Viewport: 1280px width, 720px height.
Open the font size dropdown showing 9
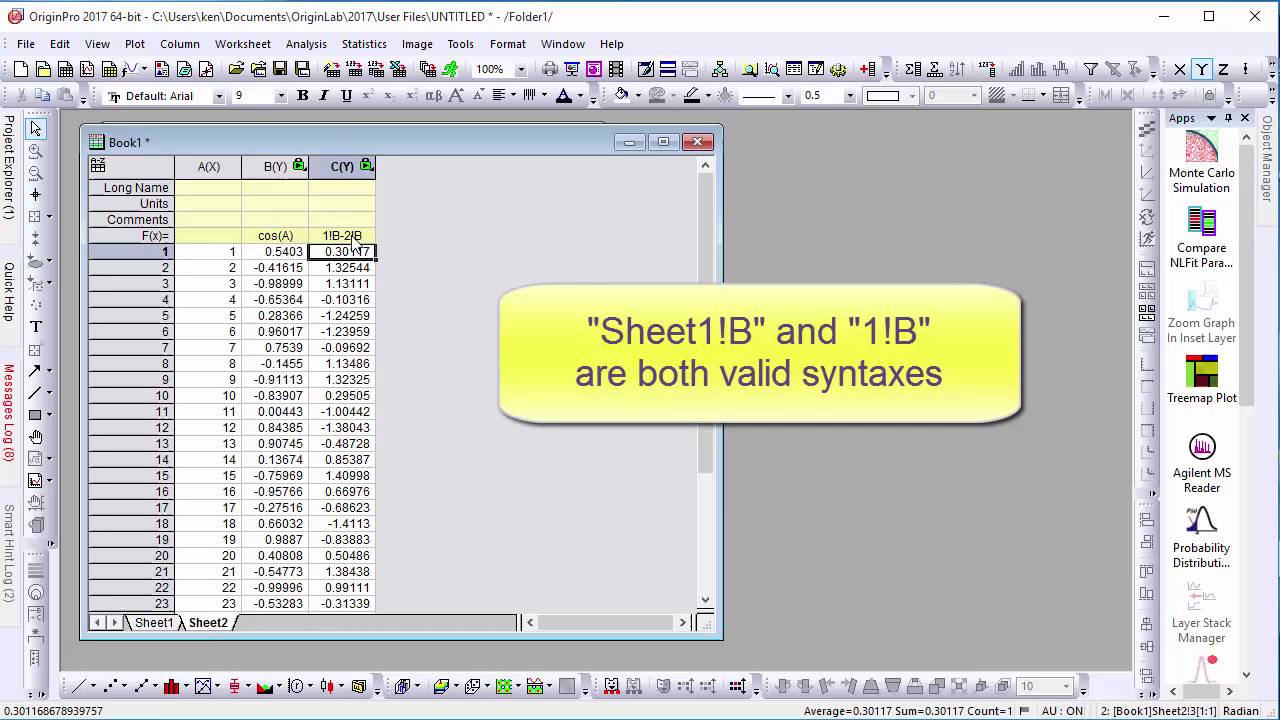tap(280, 96)
